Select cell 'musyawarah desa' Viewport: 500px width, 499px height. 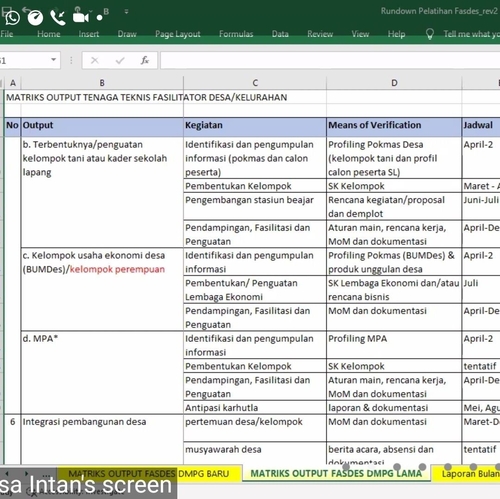click(x=255, y=453)
